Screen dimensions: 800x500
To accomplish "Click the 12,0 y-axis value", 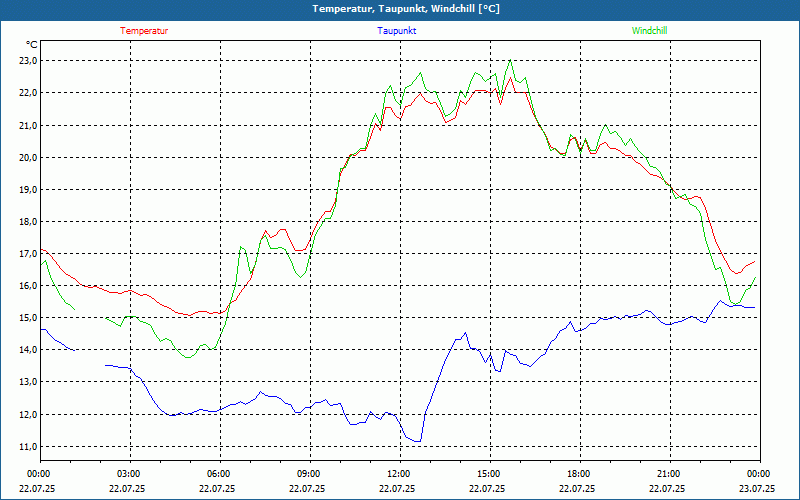I will pyautogui.click(x=29, y=414).
